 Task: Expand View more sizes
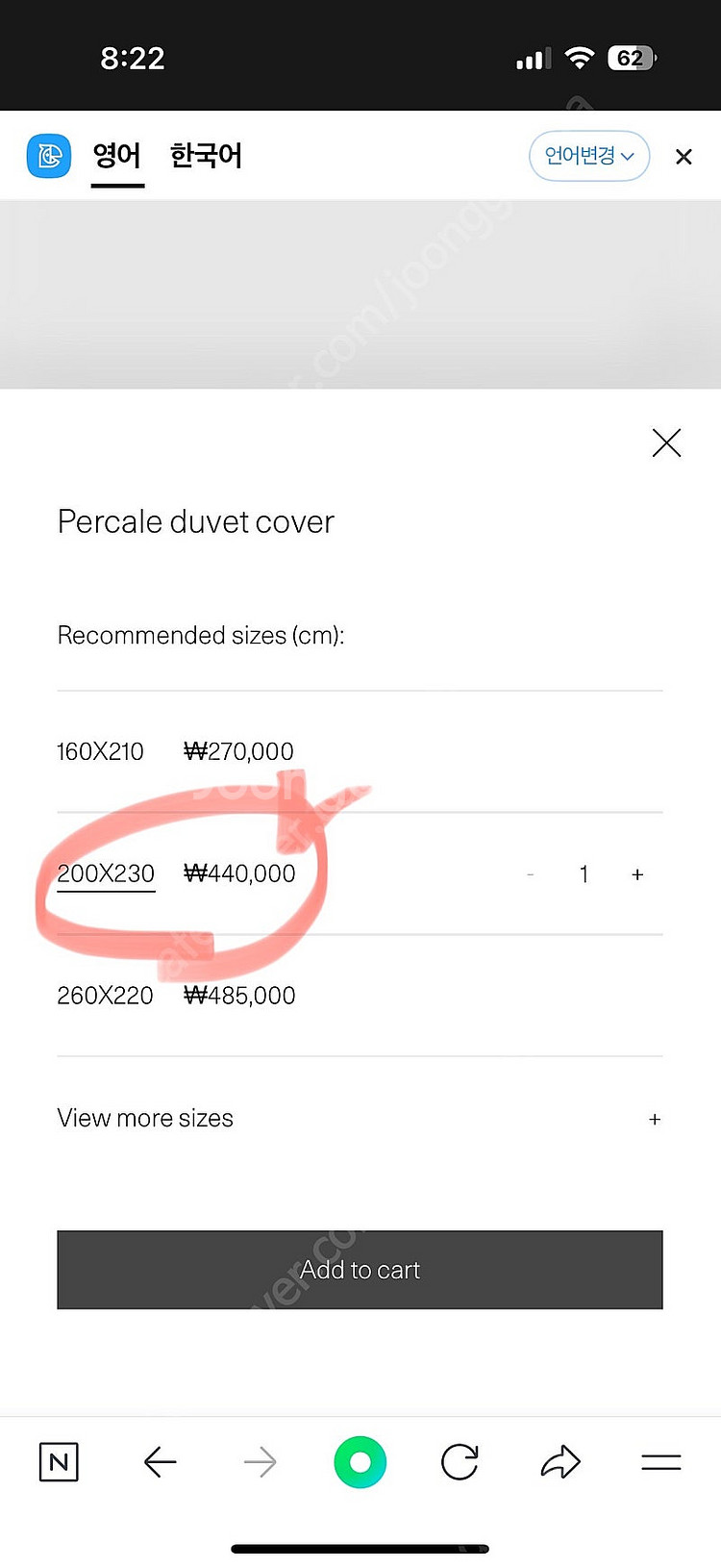[x=145, y=1118]
